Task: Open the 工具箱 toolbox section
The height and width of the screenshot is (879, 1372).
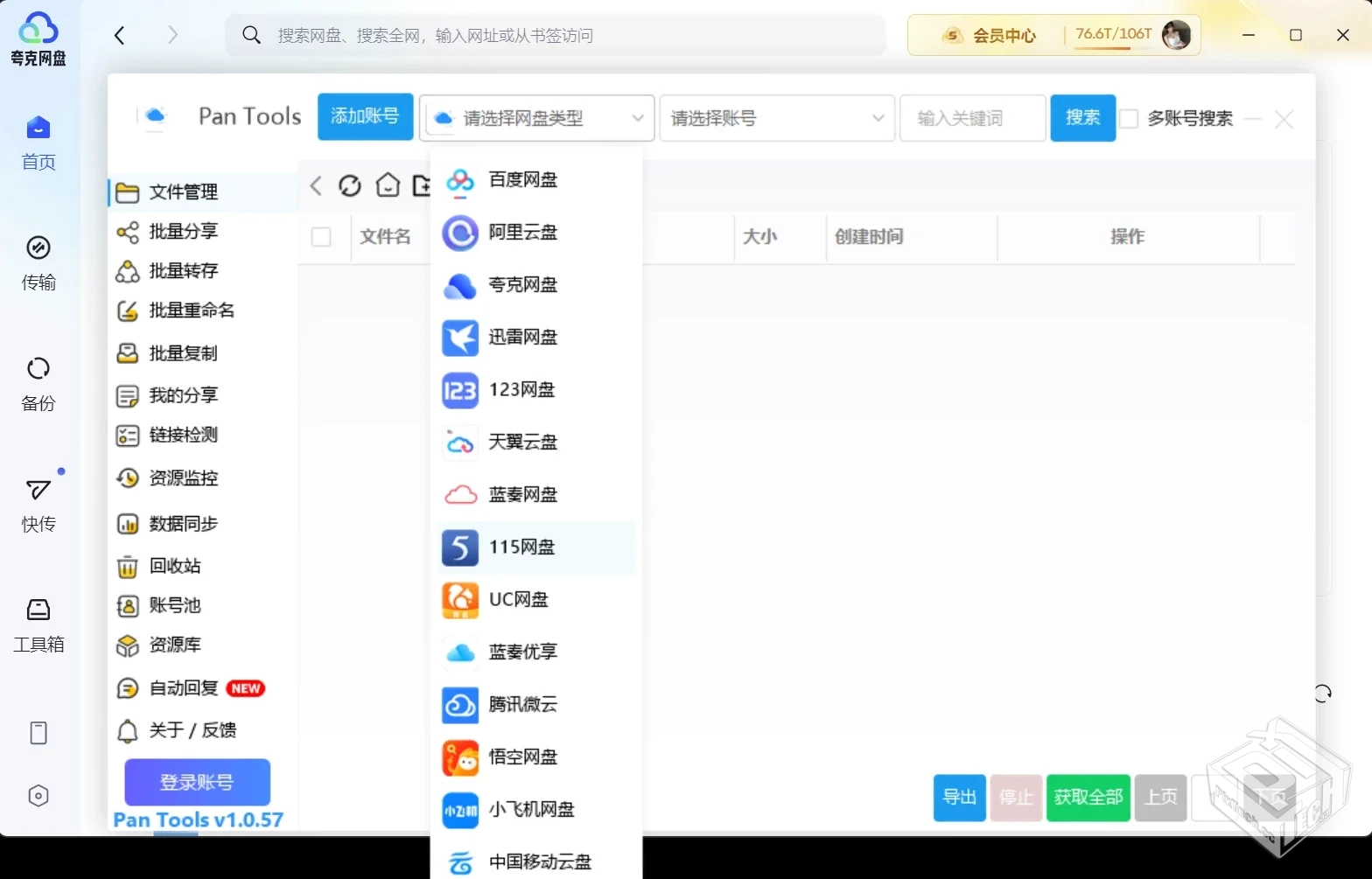Action: (38, 625)
